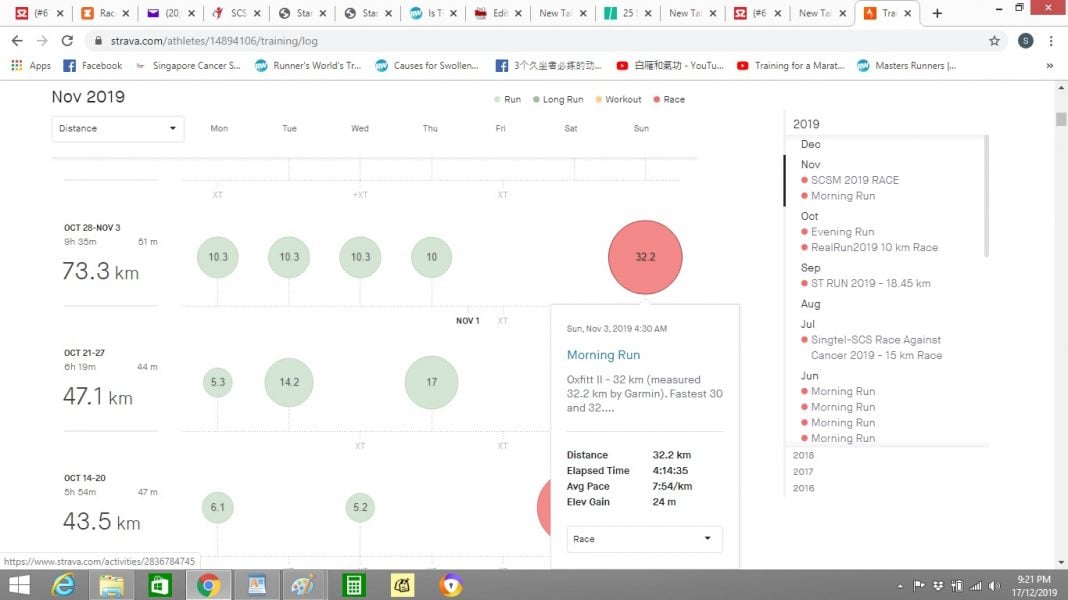Click the browser address bar URL

coord(300,41)
